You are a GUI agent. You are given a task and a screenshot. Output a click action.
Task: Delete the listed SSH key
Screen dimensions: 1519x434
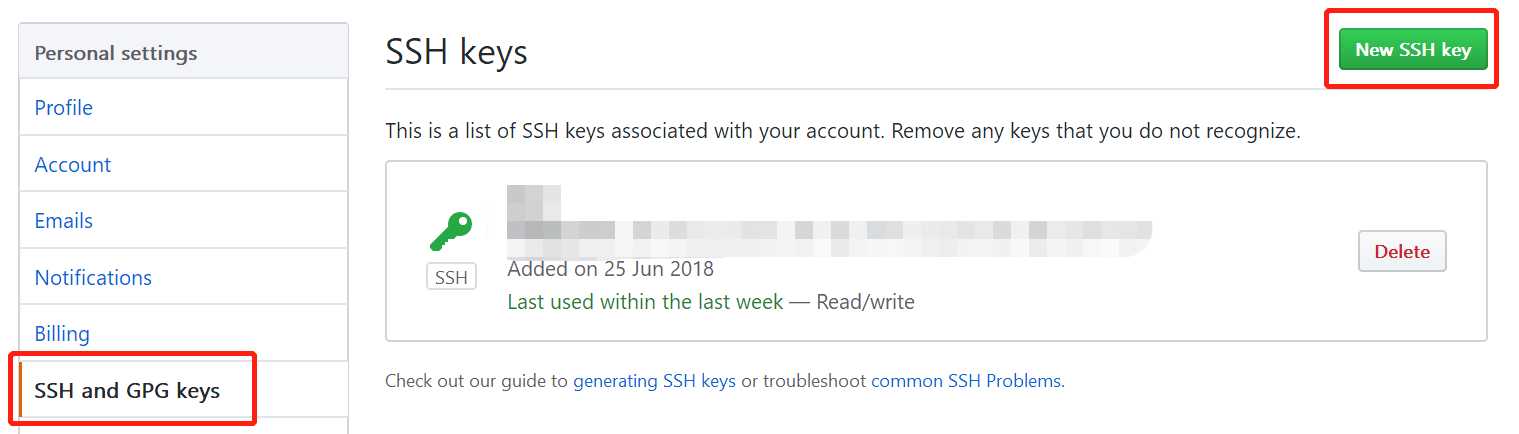(1401, 252)
